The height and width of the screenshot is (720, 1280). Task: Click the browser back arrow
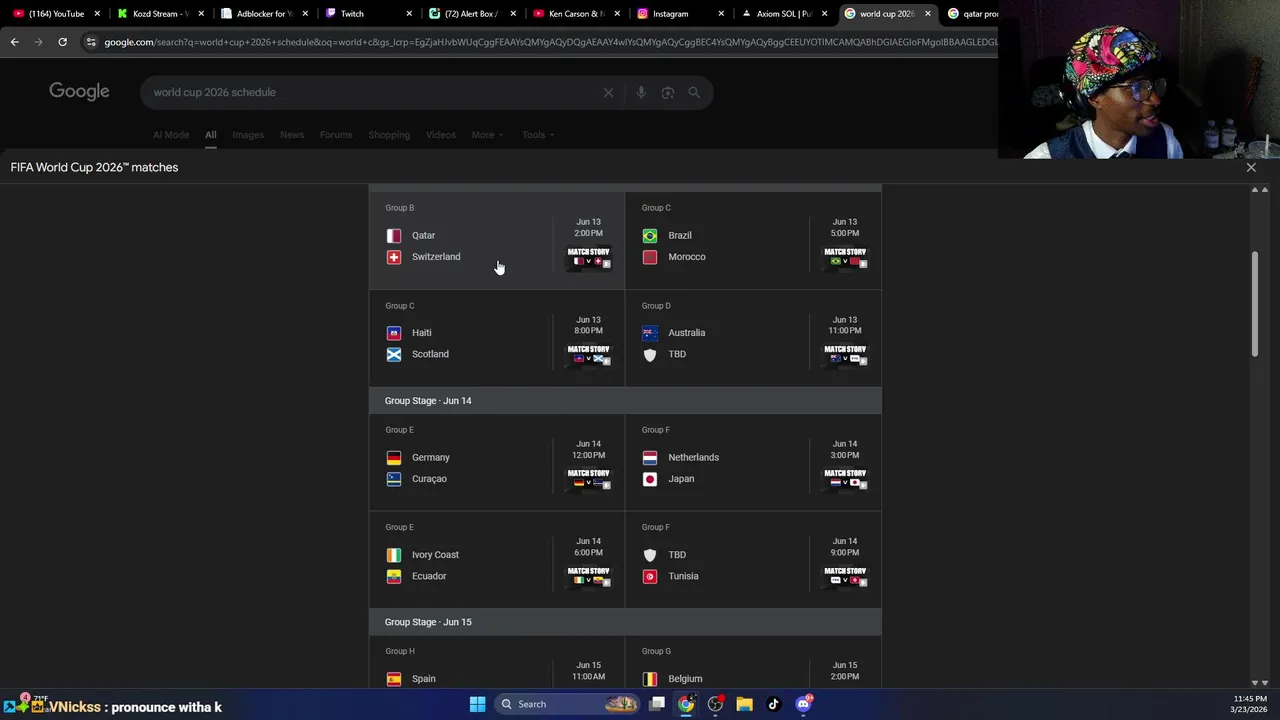pyautogui.click(x=14, y=42)
